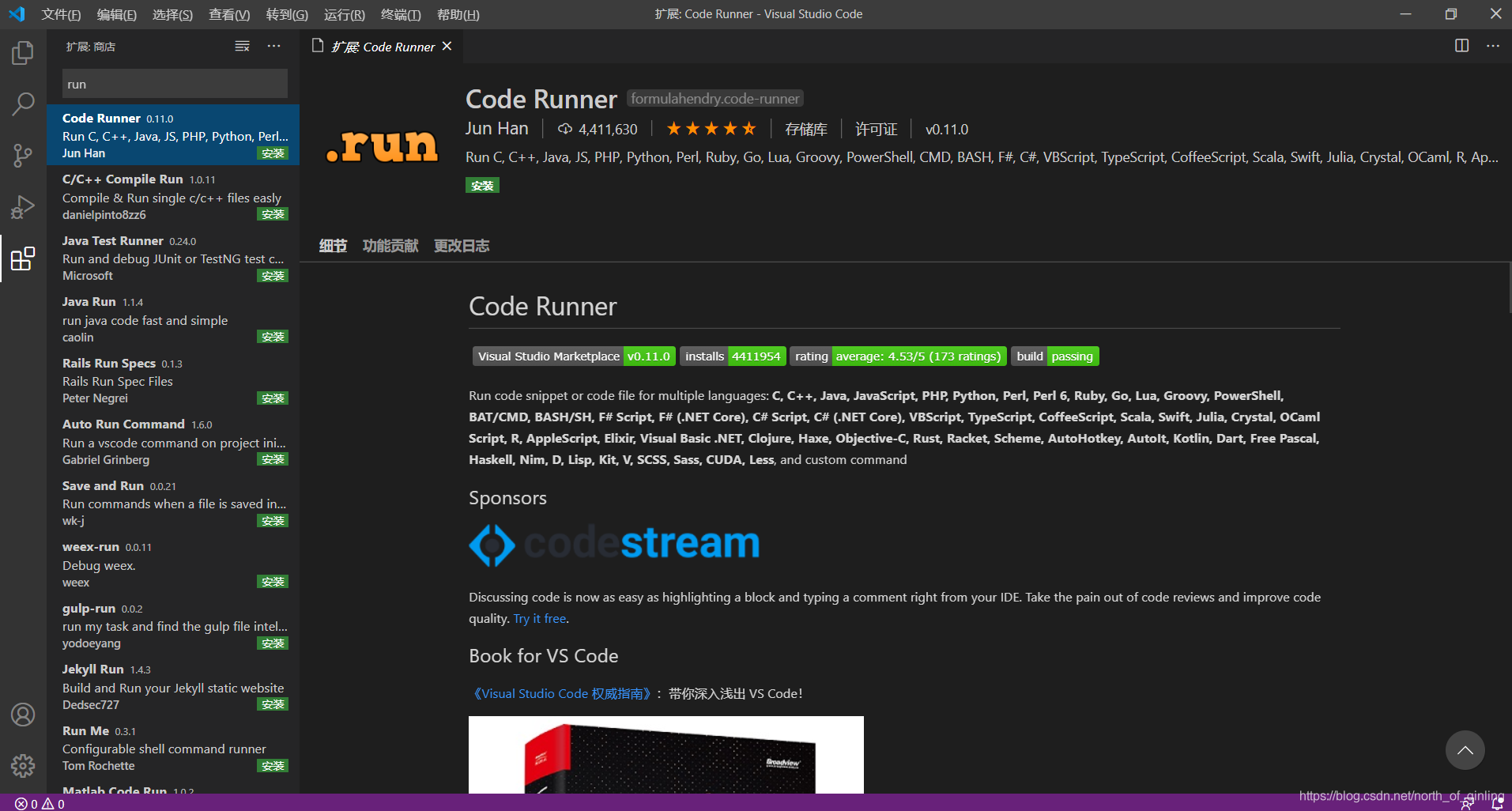Open the Explorer view in activity bar
The height and width of the screenshot is (811, 1512).
point(23,54)
